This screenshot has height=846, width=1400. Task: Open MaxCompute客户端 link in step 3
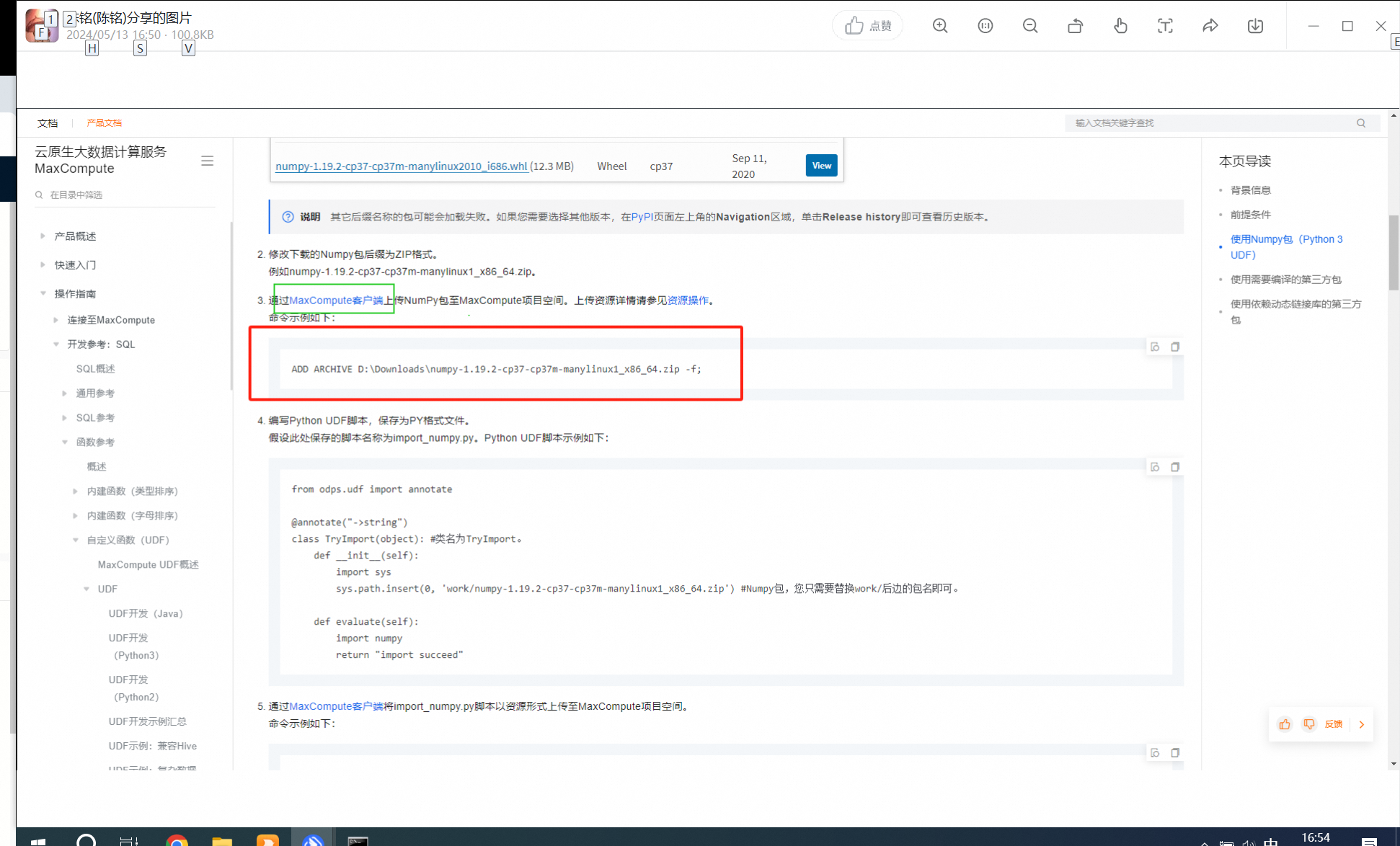click(x=336, y=300)
